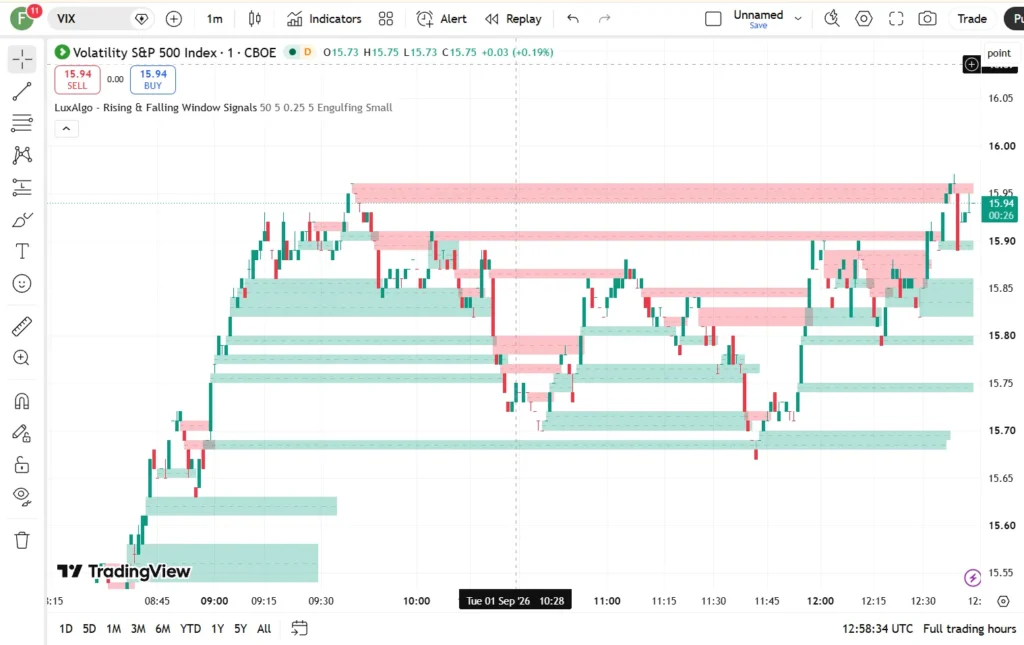1024x645 pixels.
Task: Select the 1M date range
Action: [x=114, y=629]
